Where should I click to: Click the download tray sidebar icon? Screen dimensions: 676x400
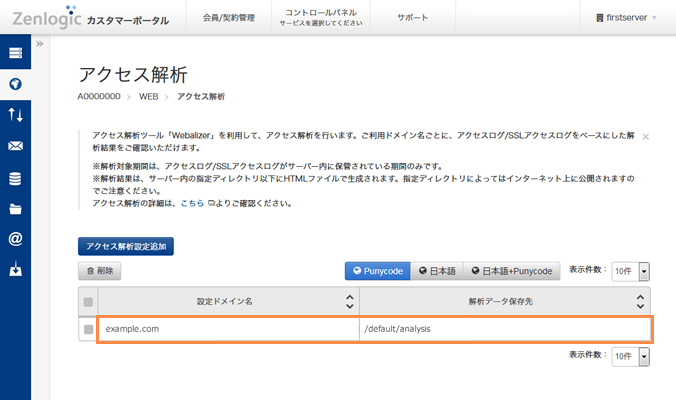(15, 270)
